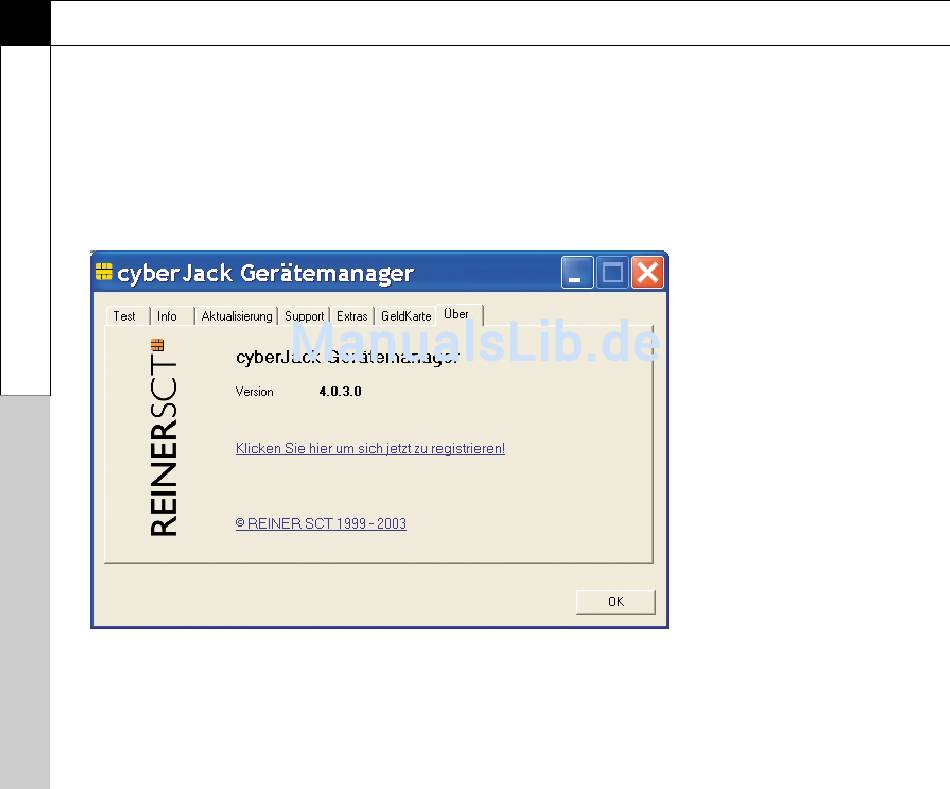Image resolution: width=950 pixels, height=789 pixels.
Task: Switch to the Test tab
Action: coord(125,316)
